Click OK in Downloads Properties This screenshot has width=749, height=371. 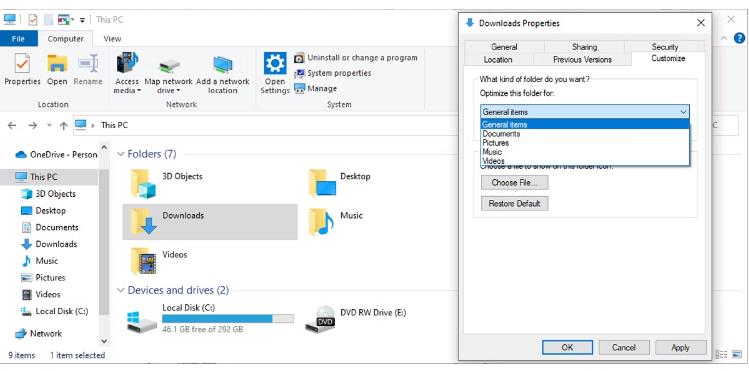click(x=567, y=348)
